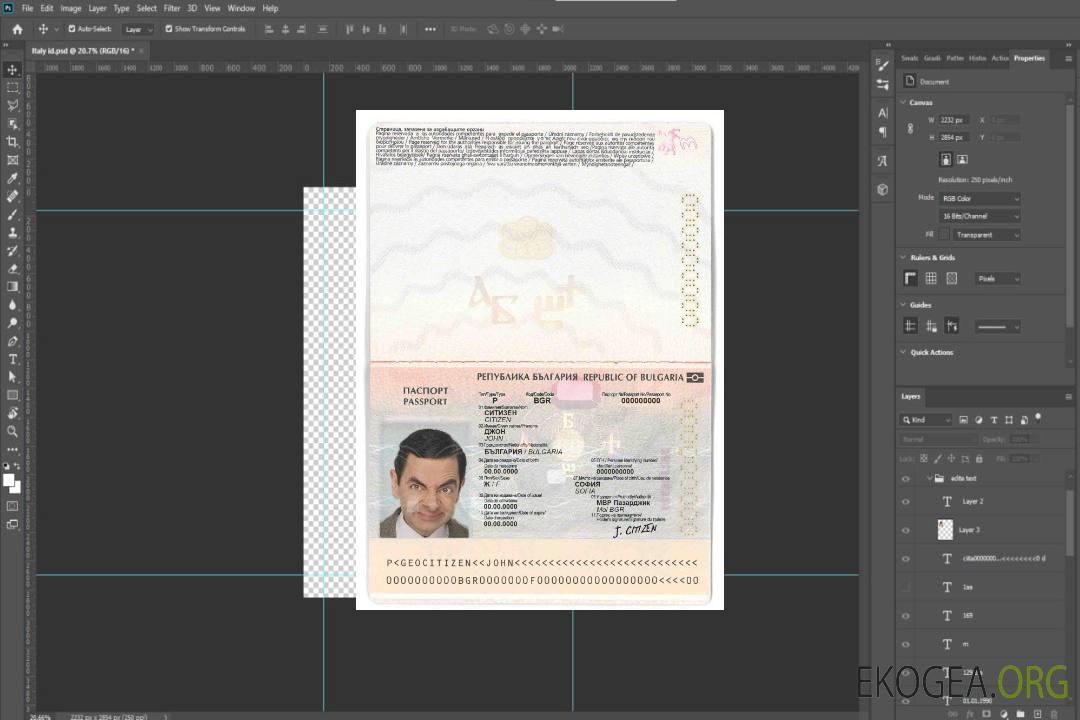
Task: Open the 3D panel cube icon
Action: click(882, 189)
